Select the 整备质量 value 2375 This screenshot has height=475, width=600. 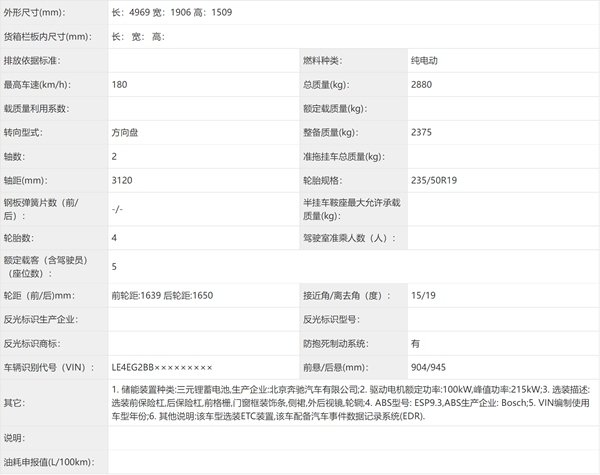click(x=422, y=133)
